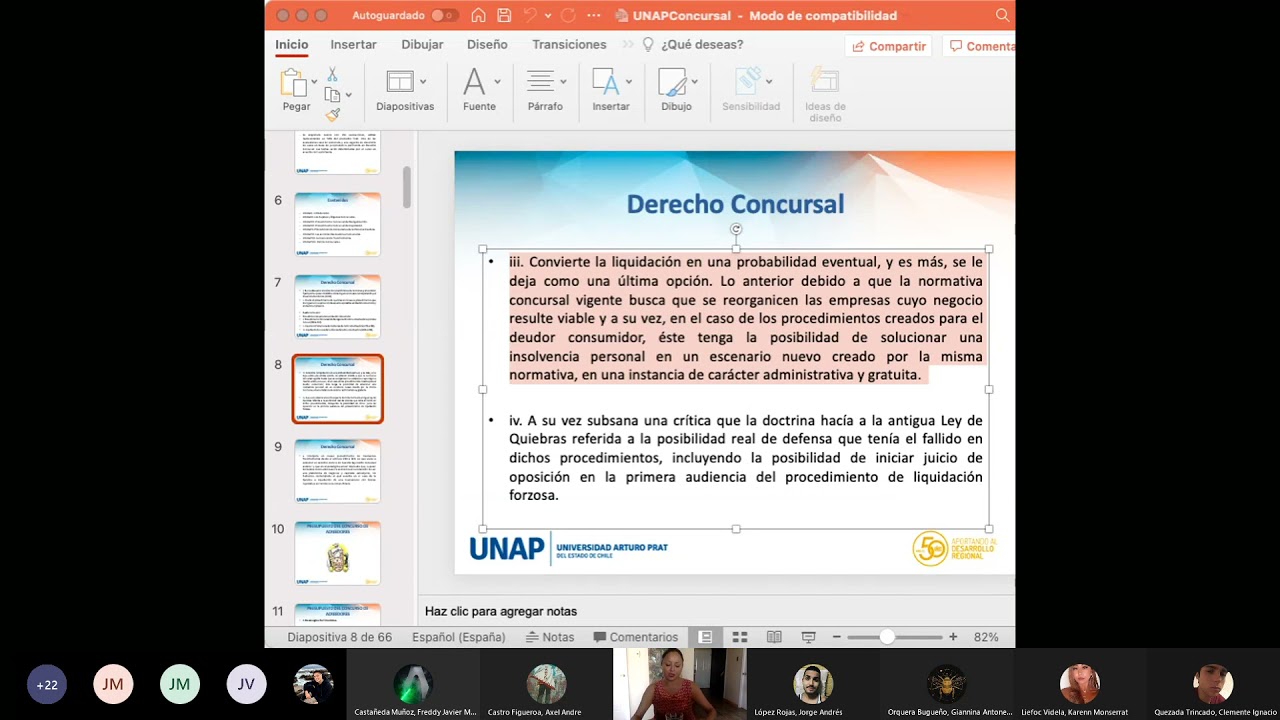Open the Transiciones tab
The height and width of the screenshot is (720, 1280).
(x=569, y=45)
